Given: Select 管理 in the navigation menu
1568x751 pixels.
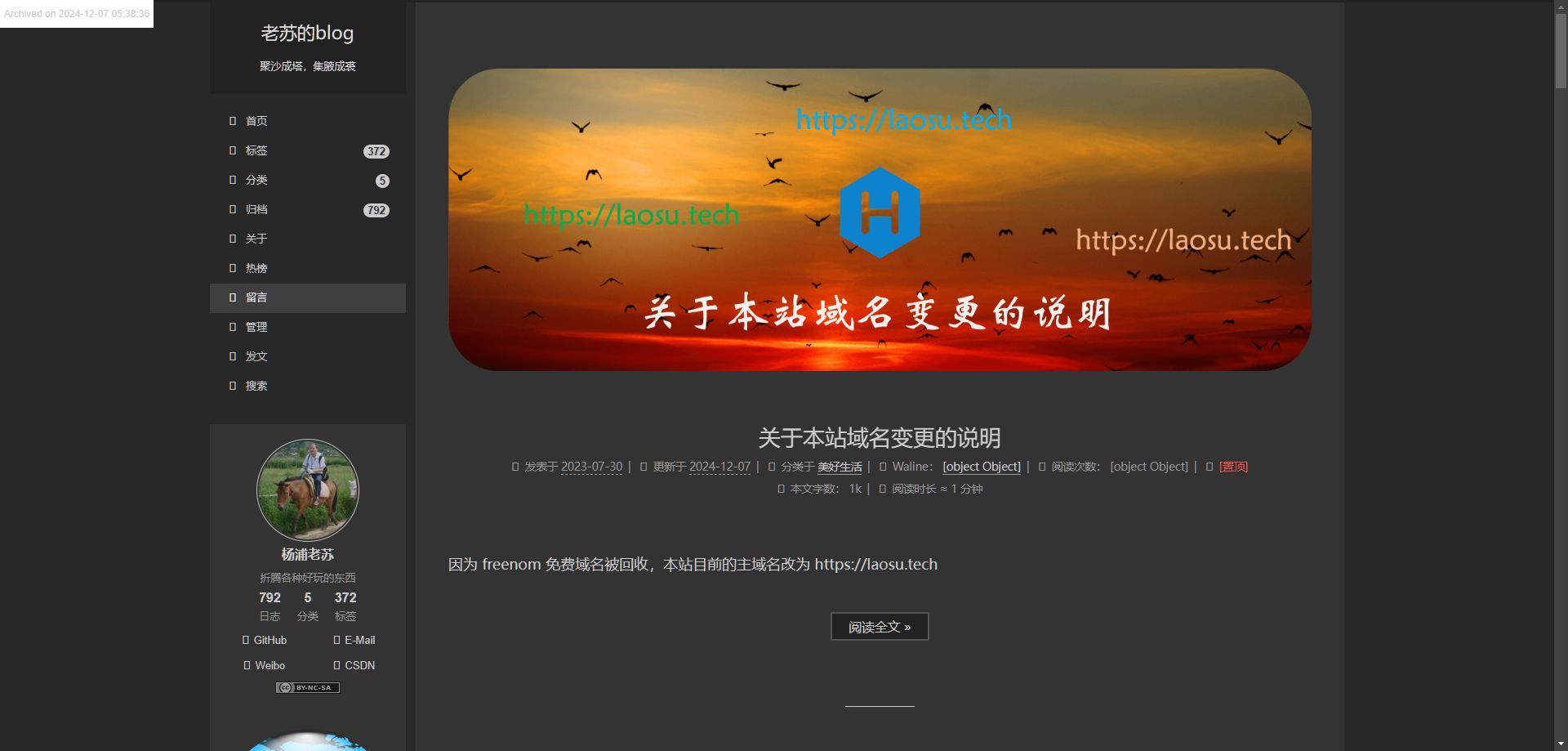Looking at the screenshot, I should tap(256, 327).
